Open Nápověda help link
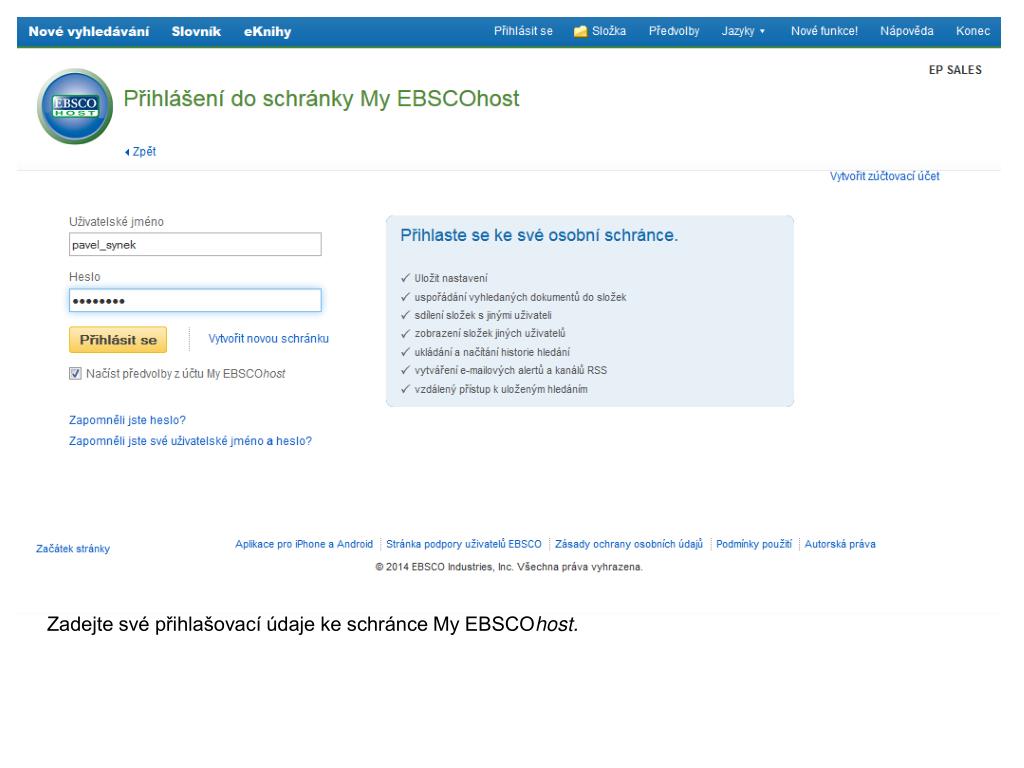The image size is (1024, 768). [906, 31]
